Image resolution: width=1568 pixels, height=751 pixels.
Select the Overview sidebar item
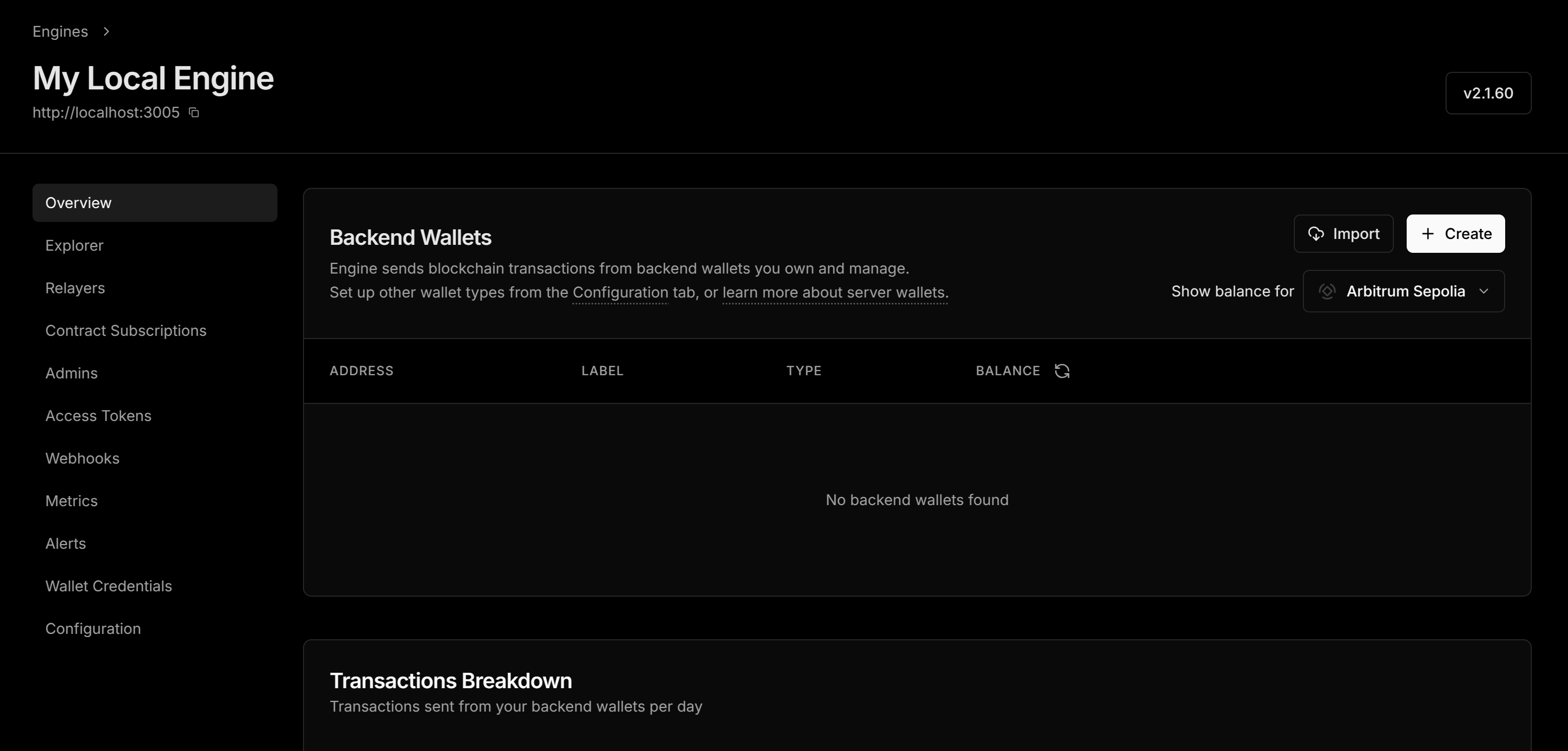point(154,203)
